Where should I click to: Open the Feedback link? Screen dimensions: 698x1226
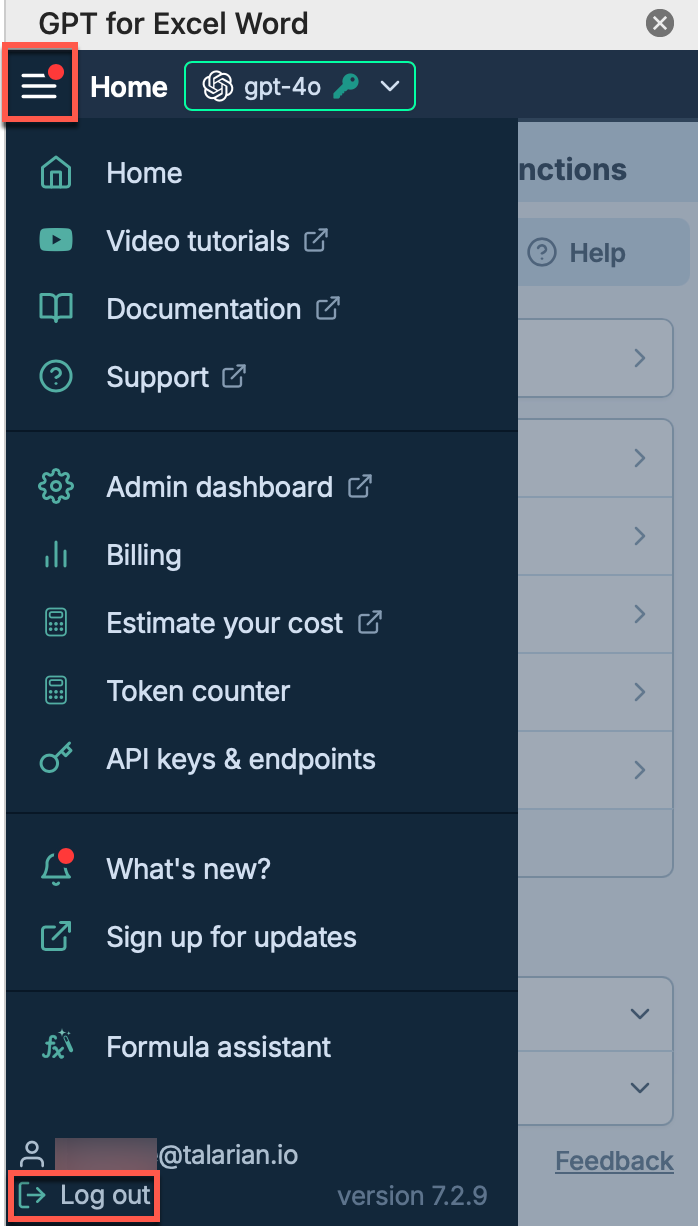[614, 1160]
